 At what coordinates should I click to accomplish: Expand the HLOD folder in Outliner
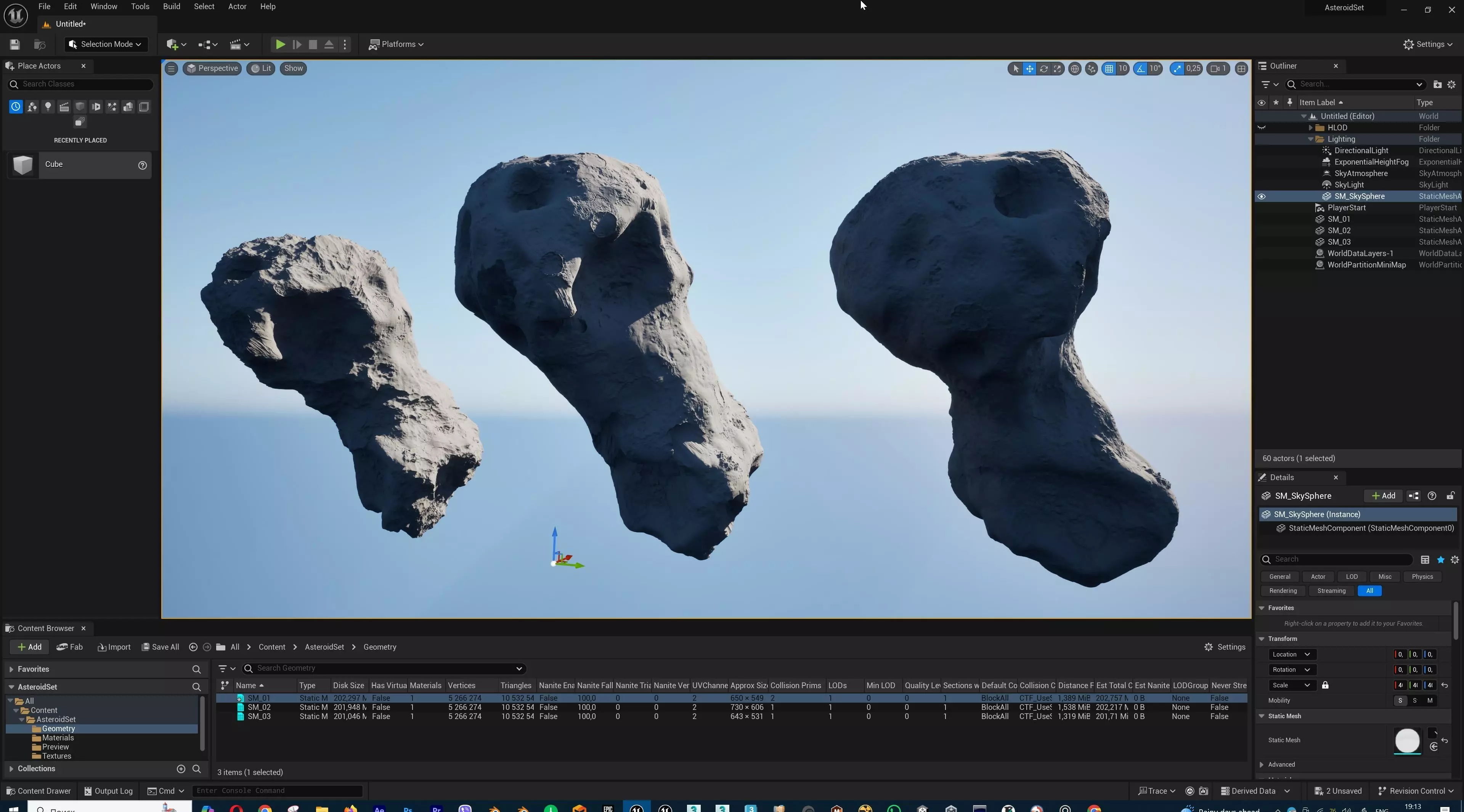(1311, 128)
